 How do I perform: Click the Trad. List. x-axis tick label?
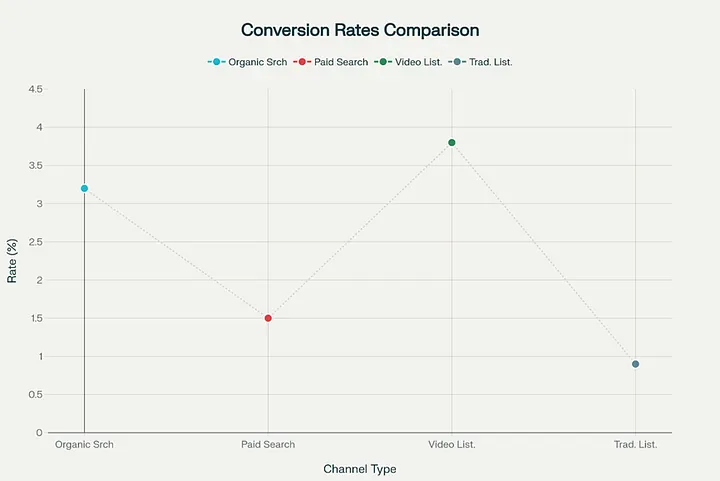[635, 444]
